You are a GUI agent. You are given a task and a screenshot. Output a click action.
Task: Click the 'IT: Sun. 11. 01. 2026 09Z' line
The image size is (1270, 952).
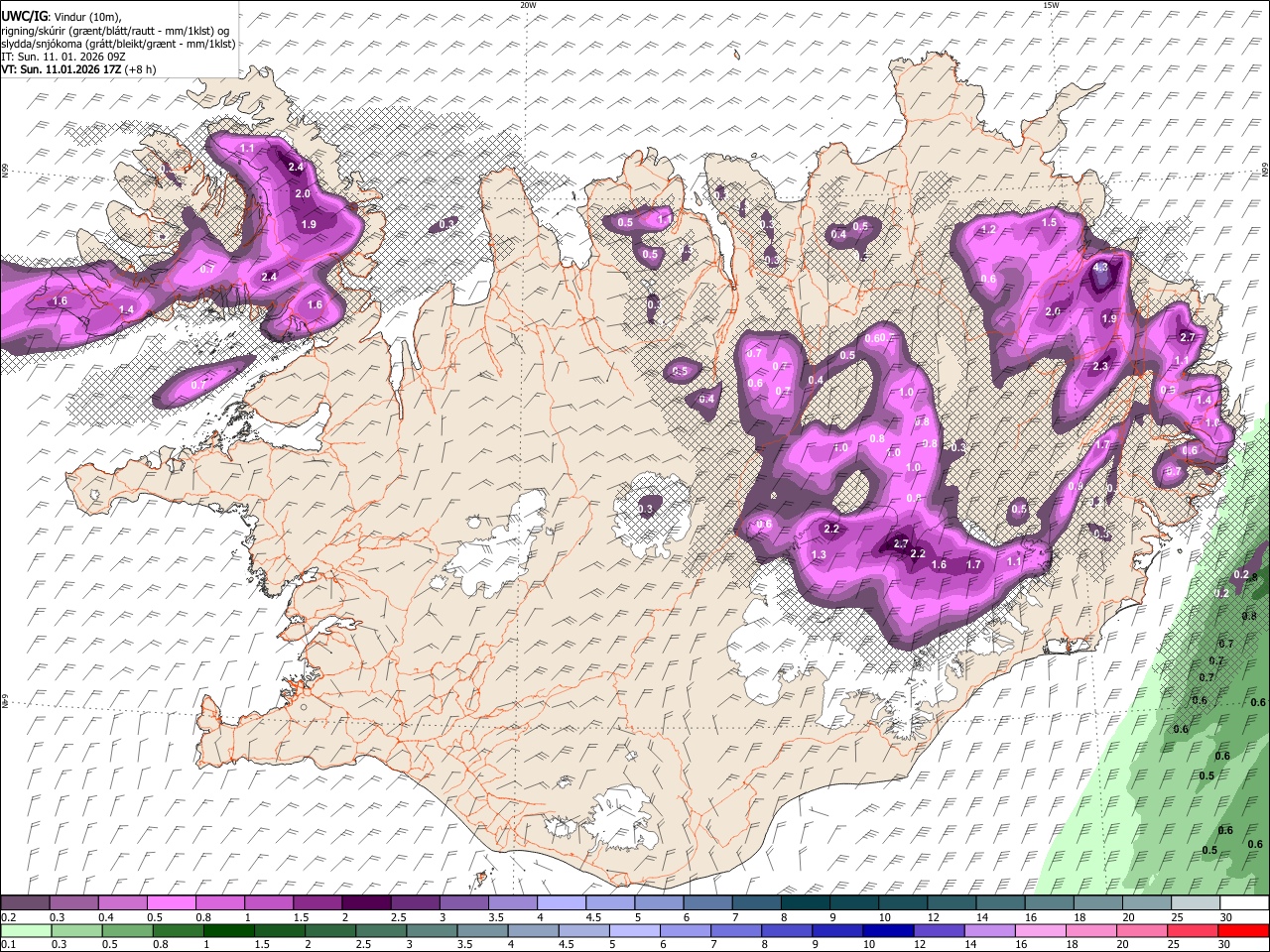point(63,57)
